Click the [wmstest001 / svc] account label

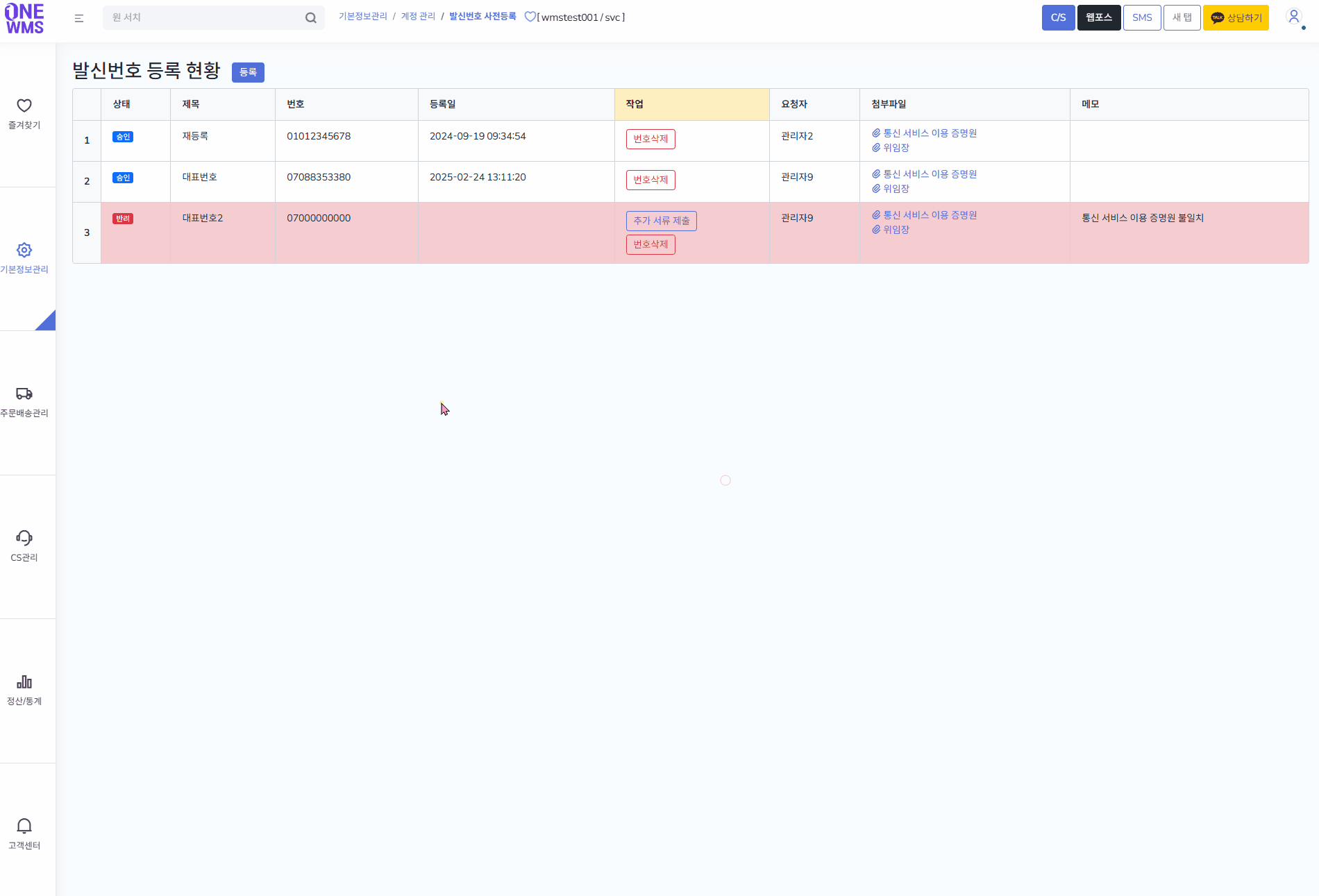point(581,17)
